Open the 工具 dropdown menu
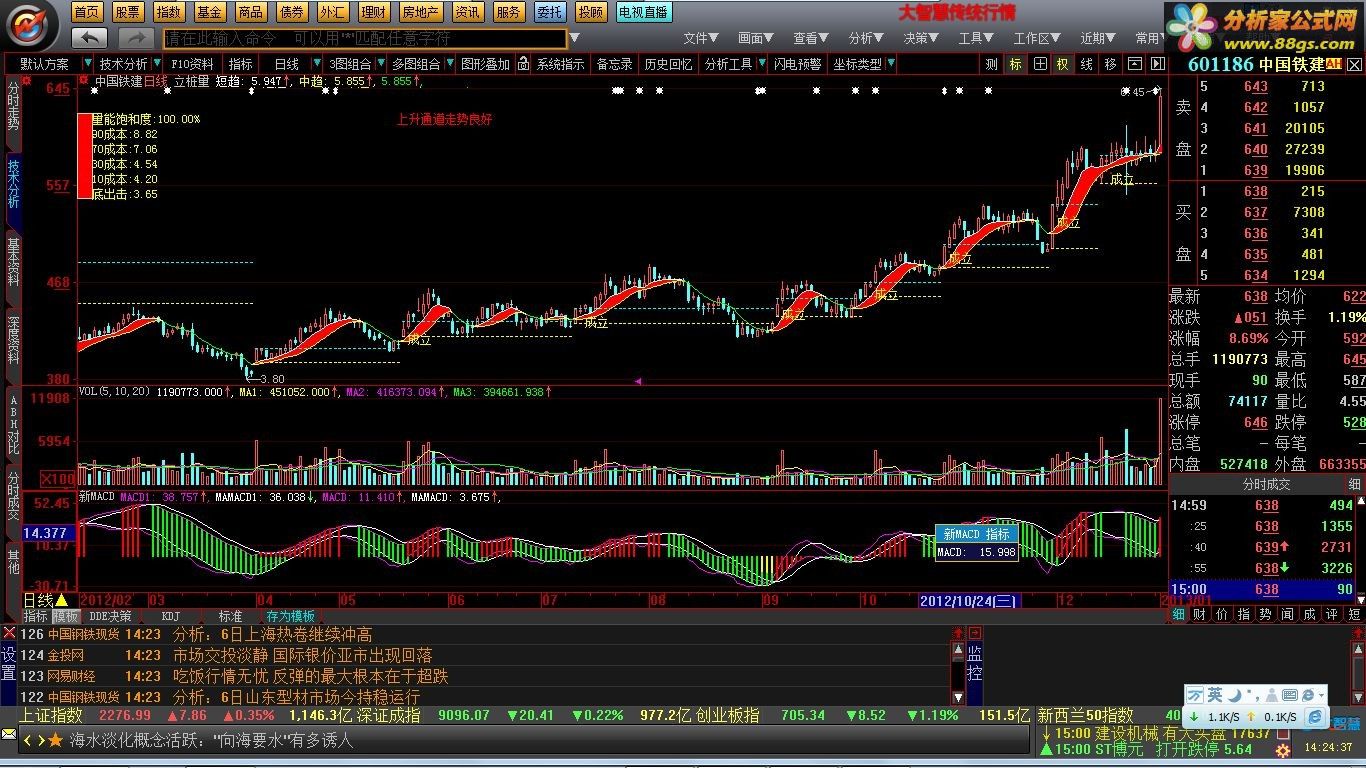 (976, 38)
